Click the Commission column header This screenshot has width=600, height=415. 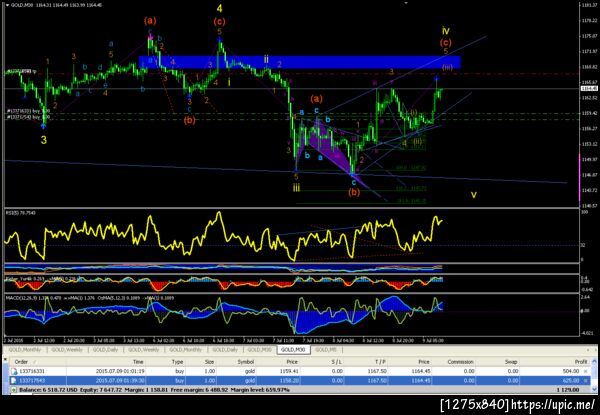460,361
